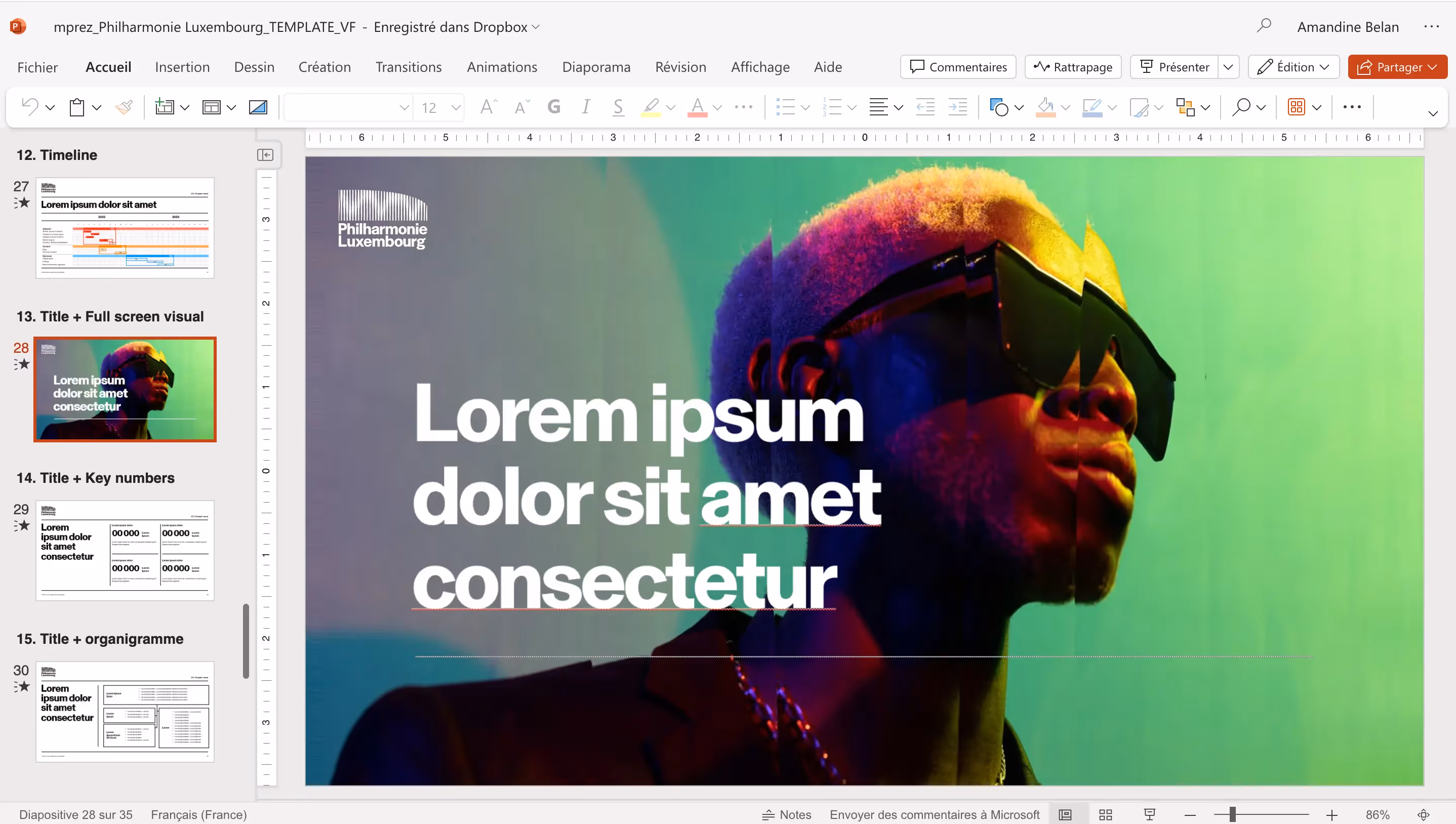1456x824 pixels.
Task: Increase font size with larger A icon
Action: coord(488,107)
